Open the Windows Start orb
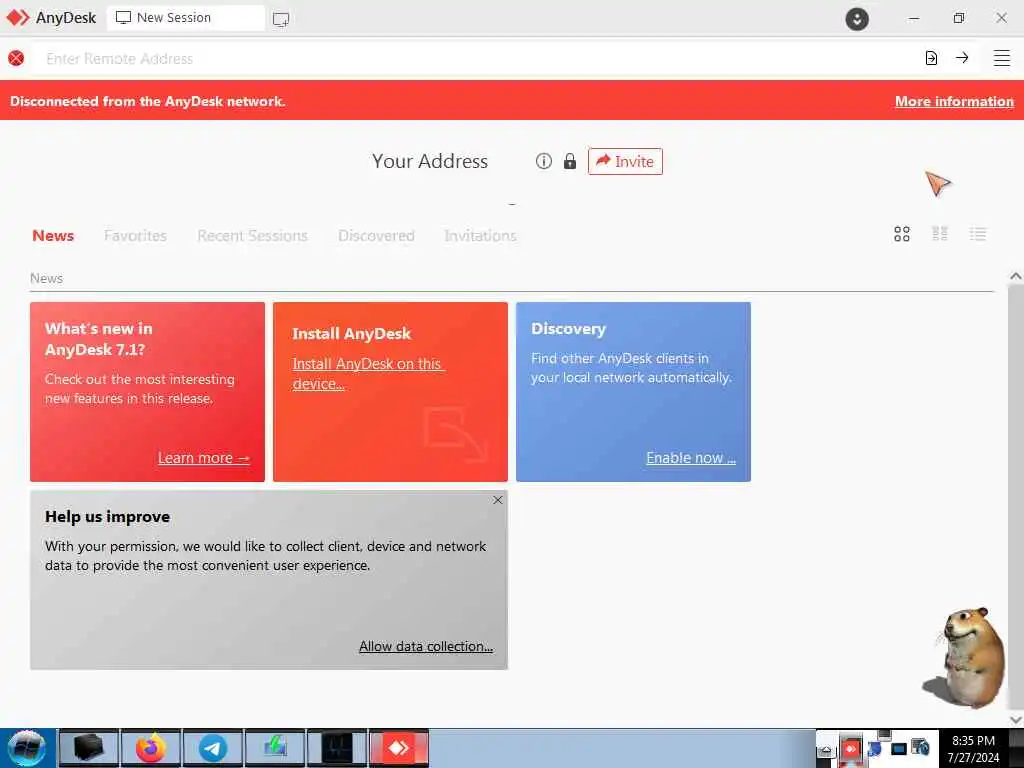 (x=26, y=748)
